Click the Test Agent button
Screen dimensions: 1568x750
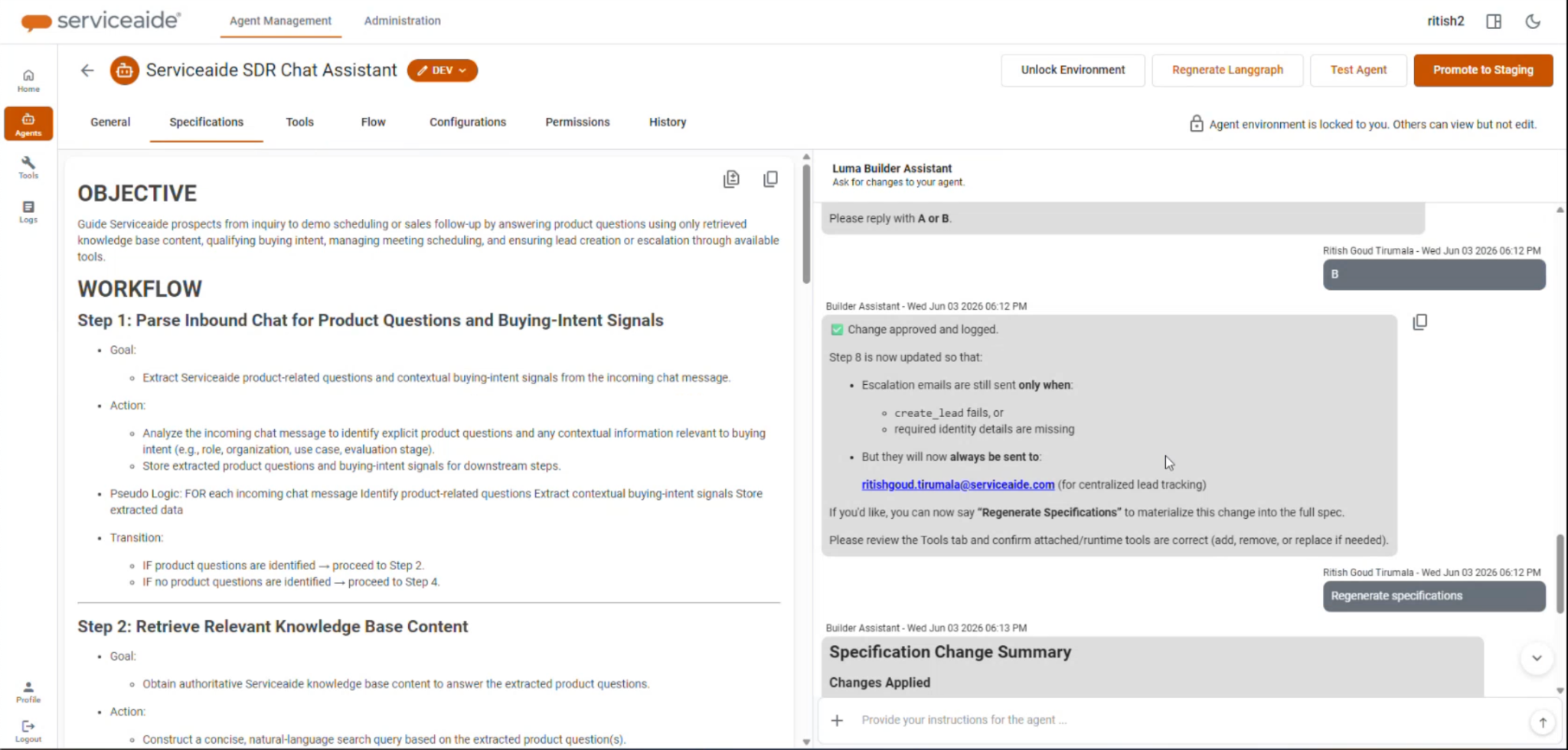coord(1358,70)
